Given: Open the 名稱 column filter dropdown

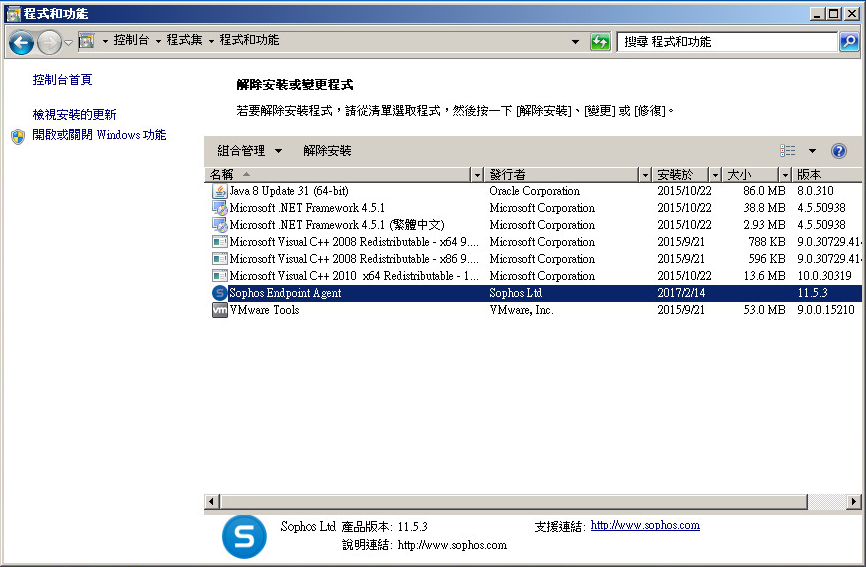Looking at the screenshot, I should click(478, 175).
